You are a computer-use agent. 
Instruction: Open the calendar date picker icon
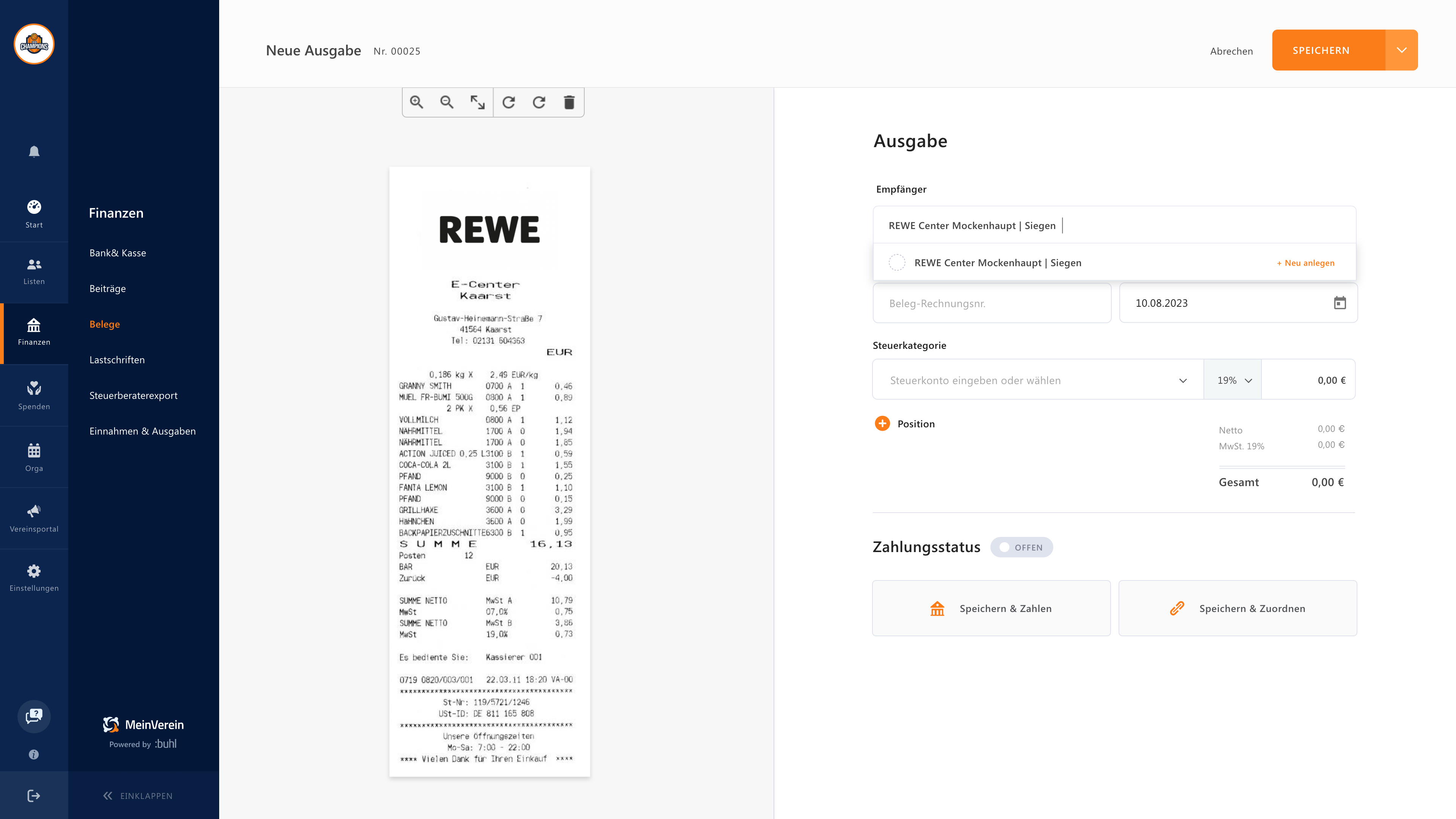click(1340, 303)
